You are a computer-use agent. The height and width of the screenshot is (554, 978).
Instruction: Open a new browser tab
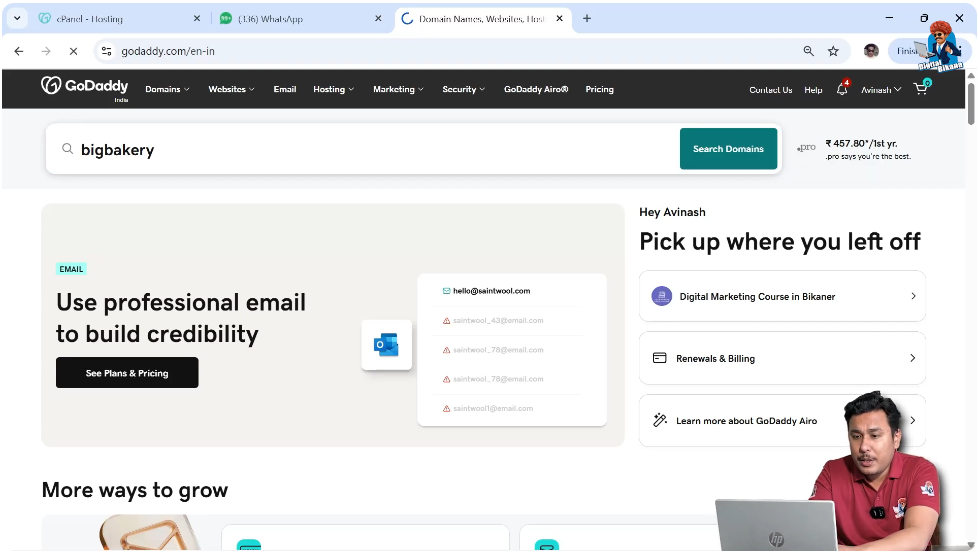point(587,19)
